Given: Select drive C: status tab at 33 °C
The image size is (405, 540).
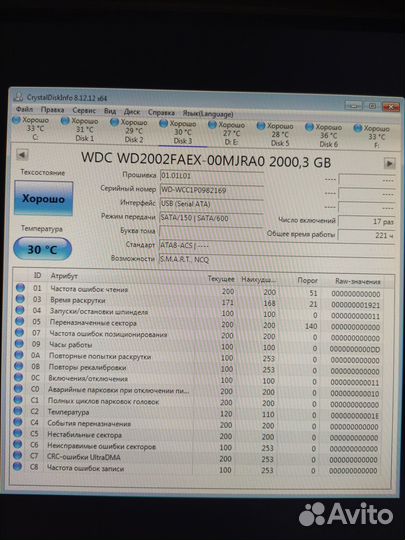Looking at the screenshot, I should pos(31,128).
